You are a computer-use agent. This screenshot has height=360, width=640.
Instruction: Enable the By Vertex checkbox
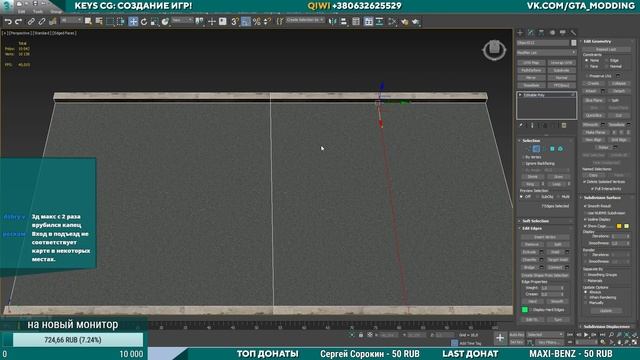point(523,157)
